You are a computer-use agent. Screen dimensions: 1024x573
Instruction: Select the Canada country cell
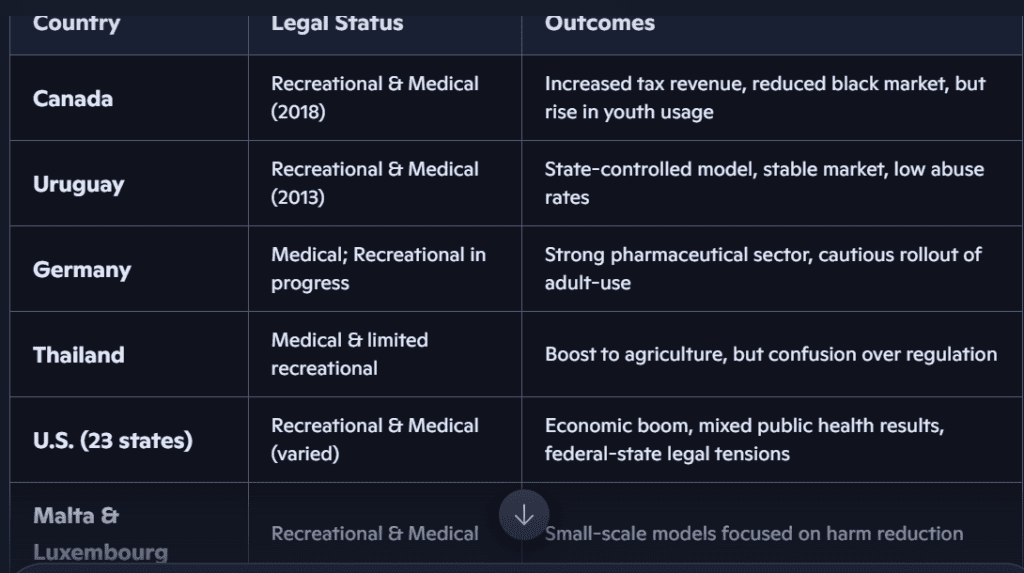click(x=73, y=98)
